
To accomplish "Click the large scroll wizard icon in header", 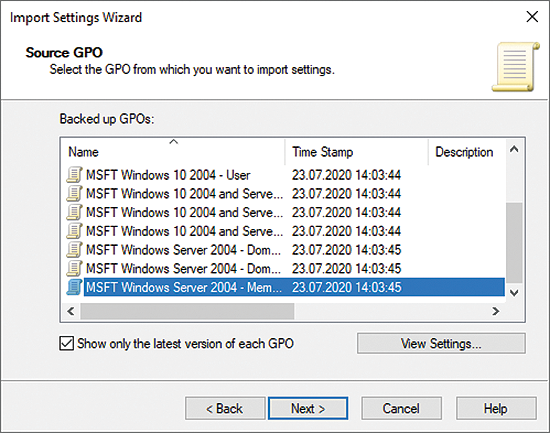I will (515, 67).
